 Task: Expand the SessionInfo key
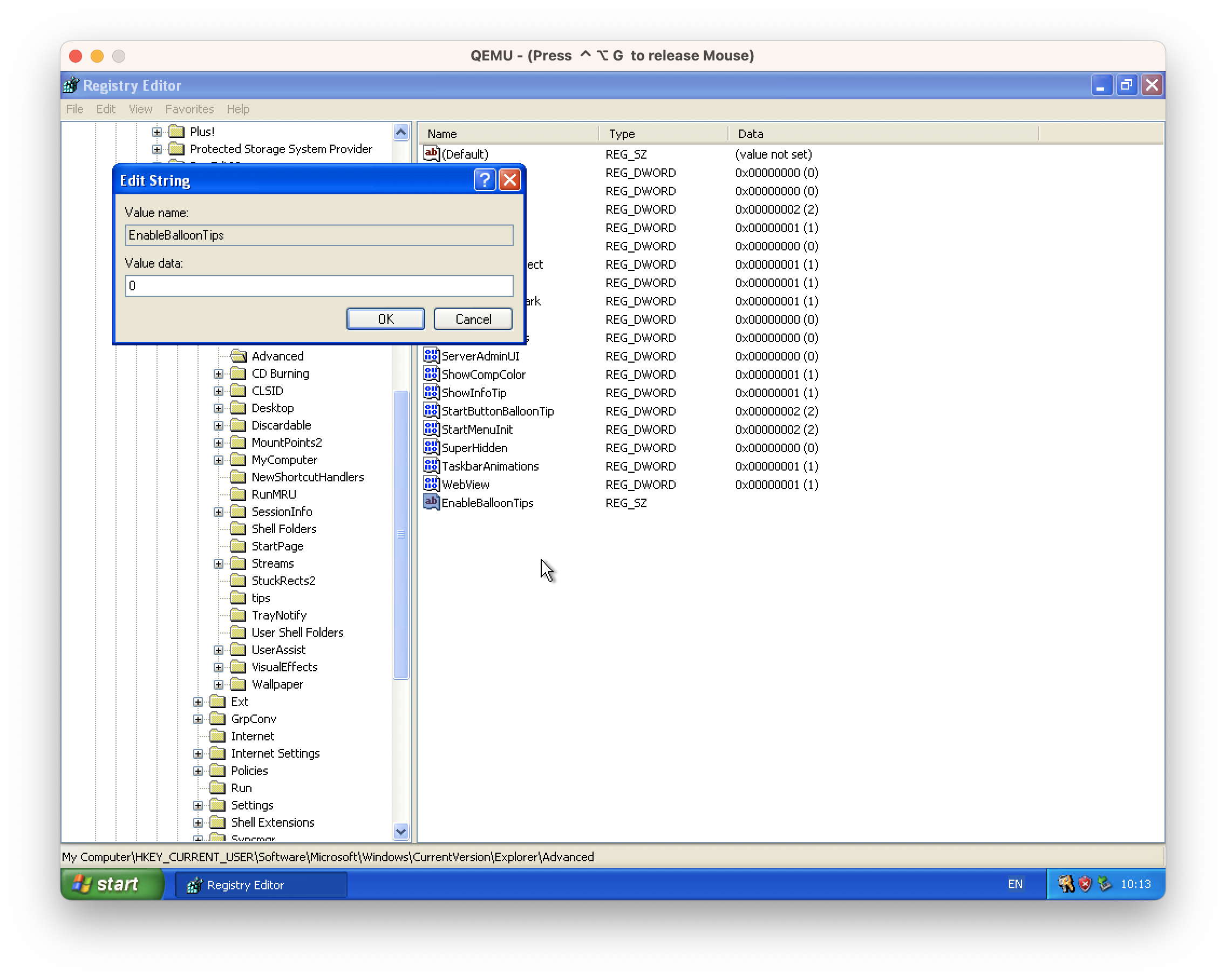tap(219, 512)
